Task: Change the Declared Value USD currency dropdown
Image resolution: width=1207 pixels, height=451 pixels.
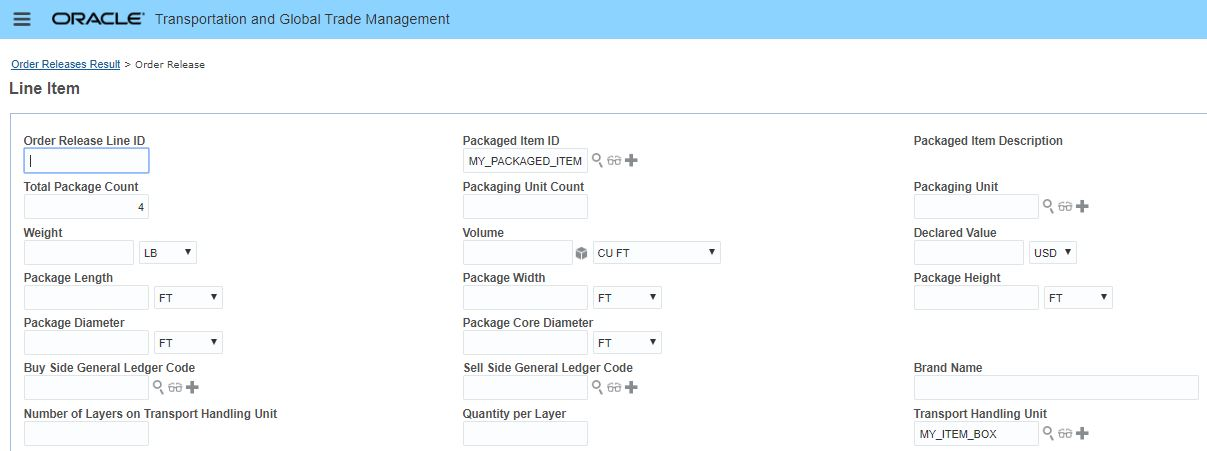Action: tap(1053, 253)
